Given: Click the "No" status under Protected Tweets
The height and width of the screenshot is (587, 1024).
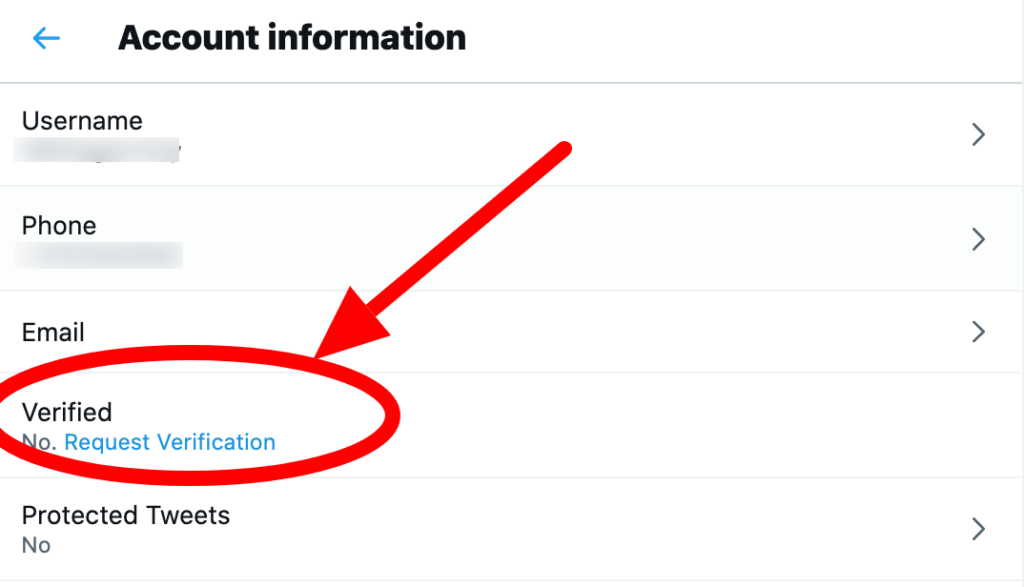Looking at the screenshot, I should point(36,545).
